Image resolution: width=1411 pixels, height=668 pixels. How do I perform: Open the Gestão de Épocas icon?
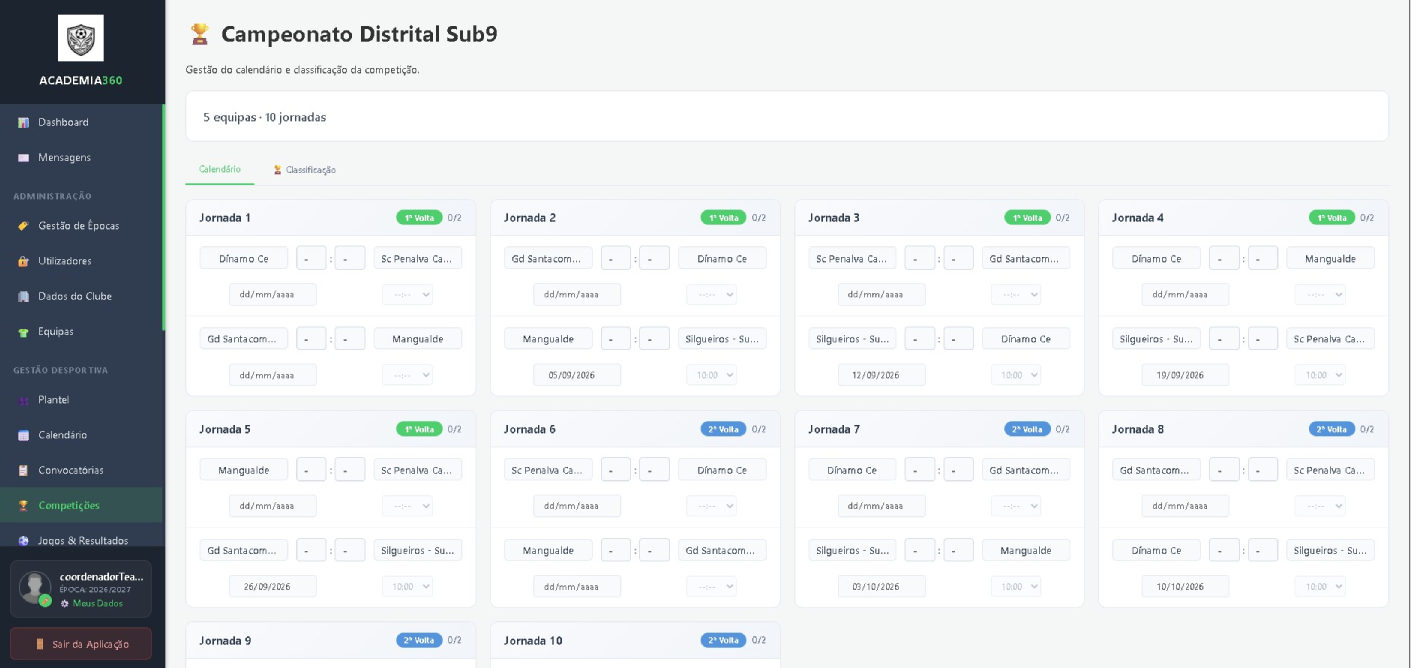click(x=23, y=226)
